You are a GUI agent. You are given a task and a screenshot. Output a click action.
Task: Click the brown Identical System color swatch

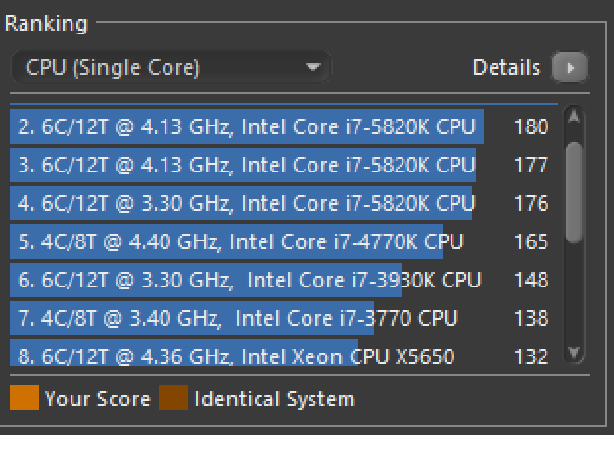(x=173, y=397)
